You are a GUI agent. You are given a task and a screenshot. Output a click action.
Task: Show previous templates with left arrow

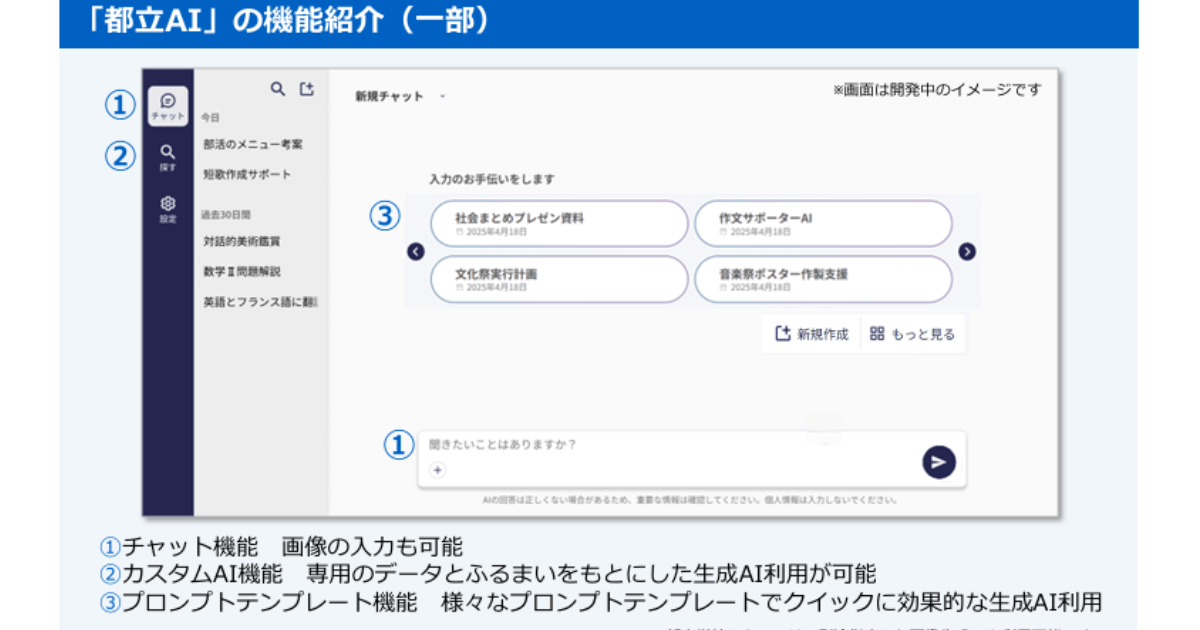[x=416, y=252]
